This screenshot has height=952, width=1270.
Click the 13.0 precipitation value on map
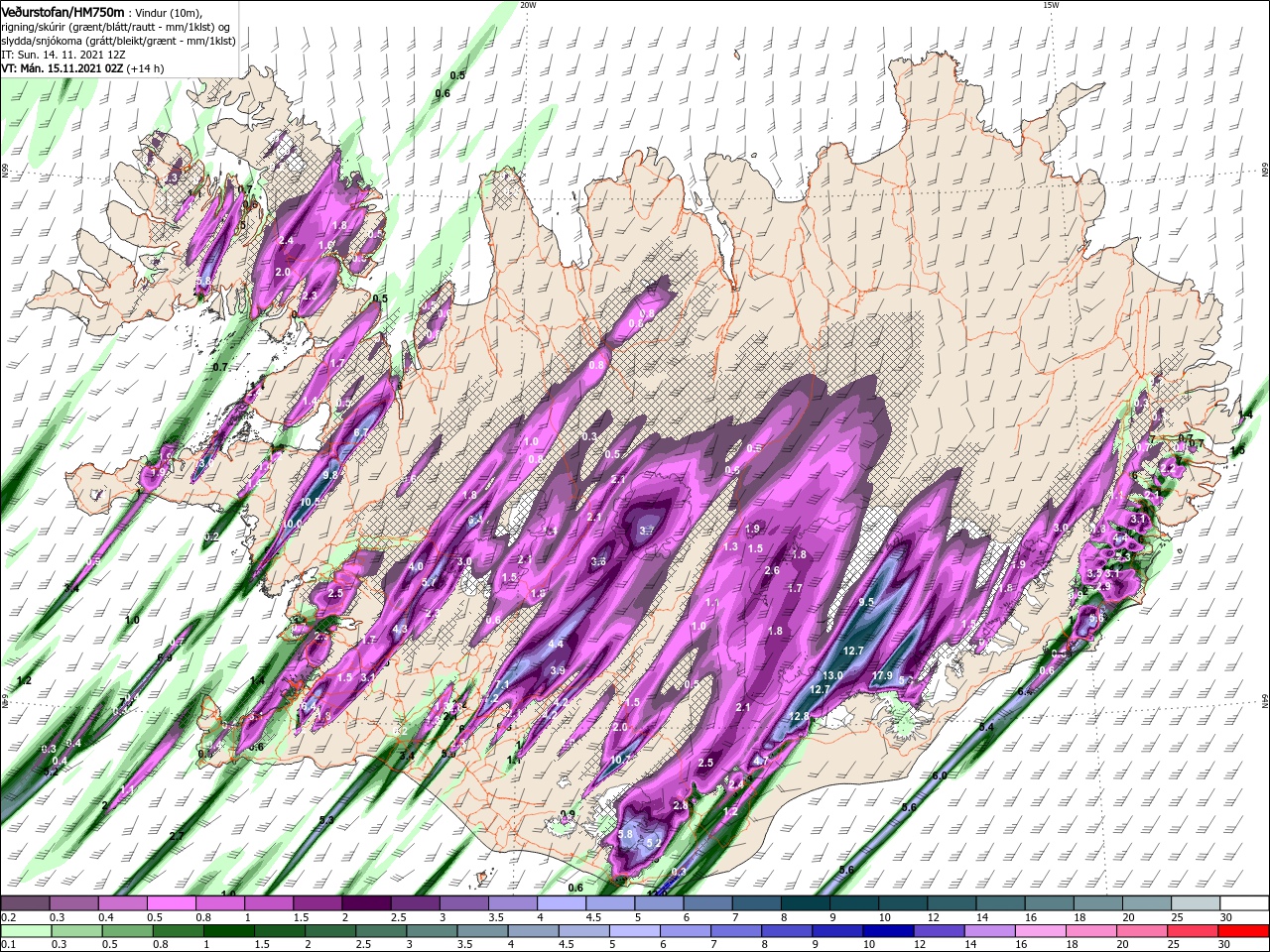click(831, 676)
